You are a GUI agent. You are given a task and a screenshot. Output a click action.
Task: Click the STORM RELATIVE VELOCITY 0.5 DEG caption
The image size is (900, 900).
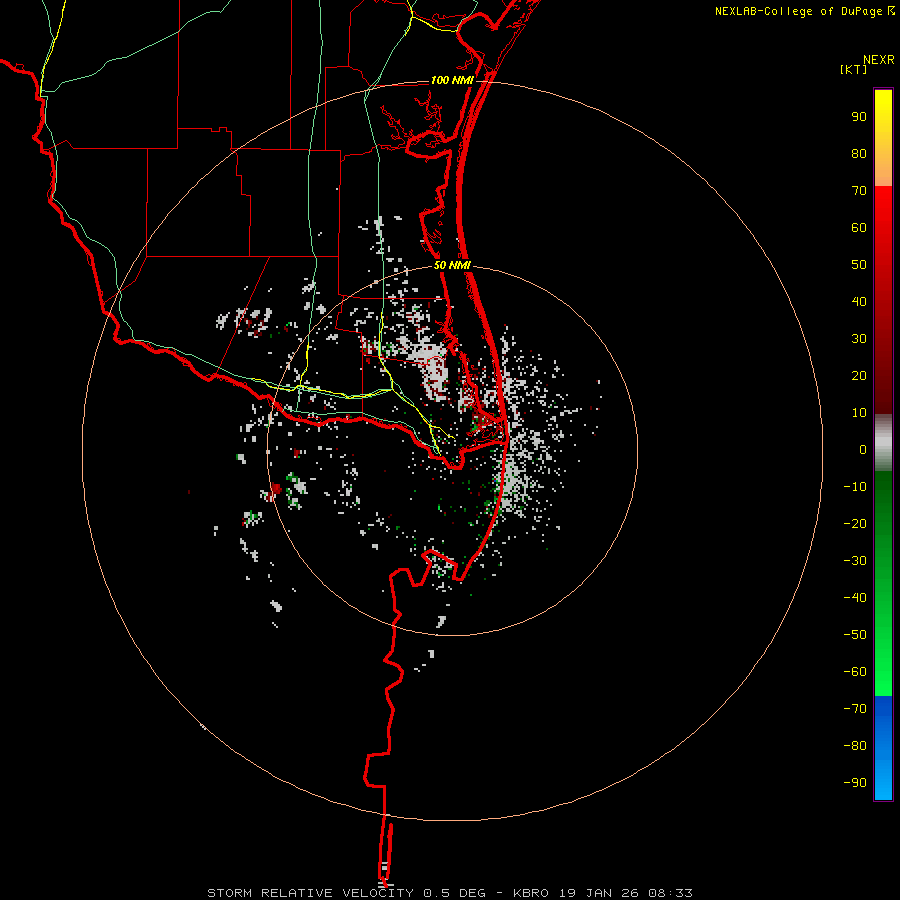click(346, 893)
